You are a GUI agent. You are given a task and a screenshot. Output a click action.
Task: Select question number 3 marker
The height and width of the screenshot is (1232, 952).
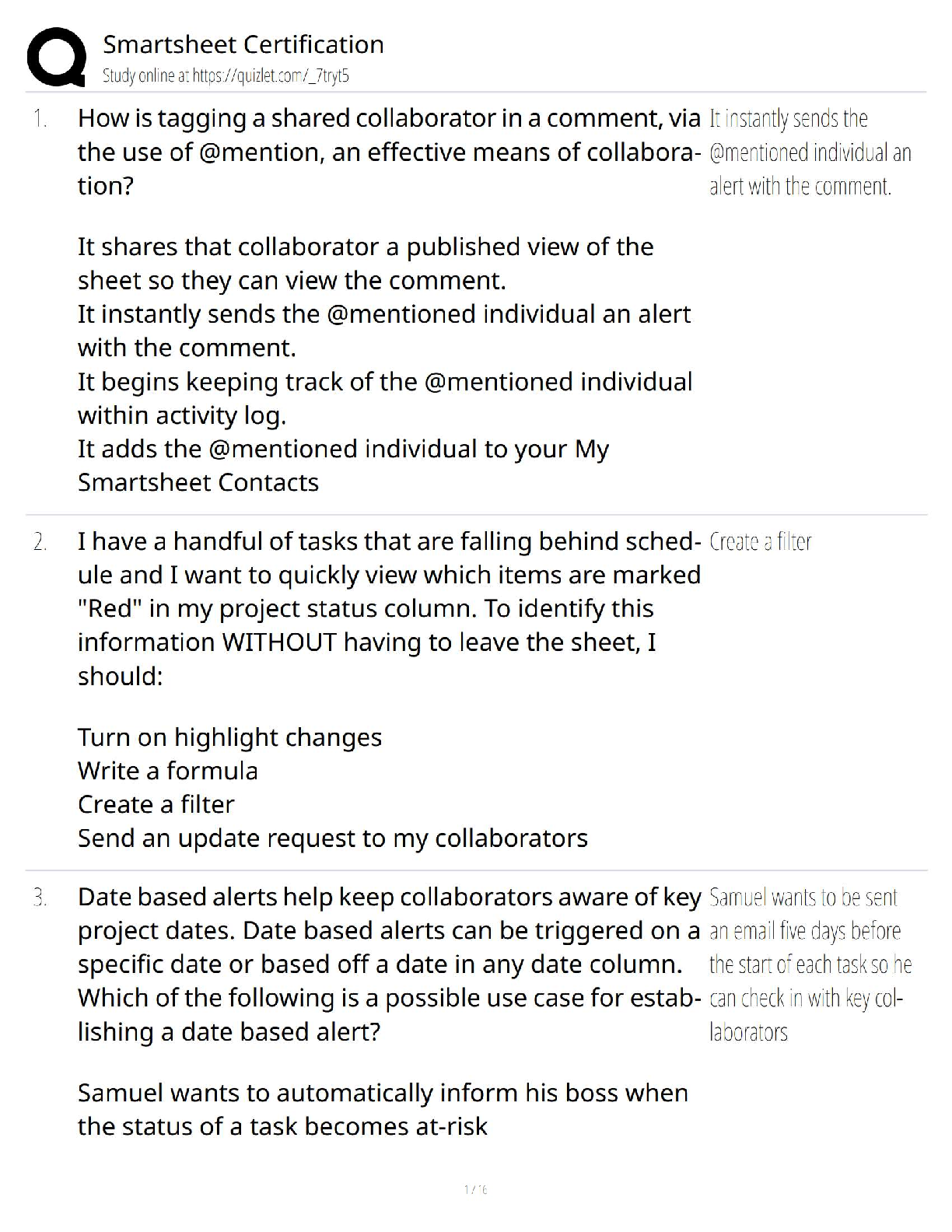40,898
